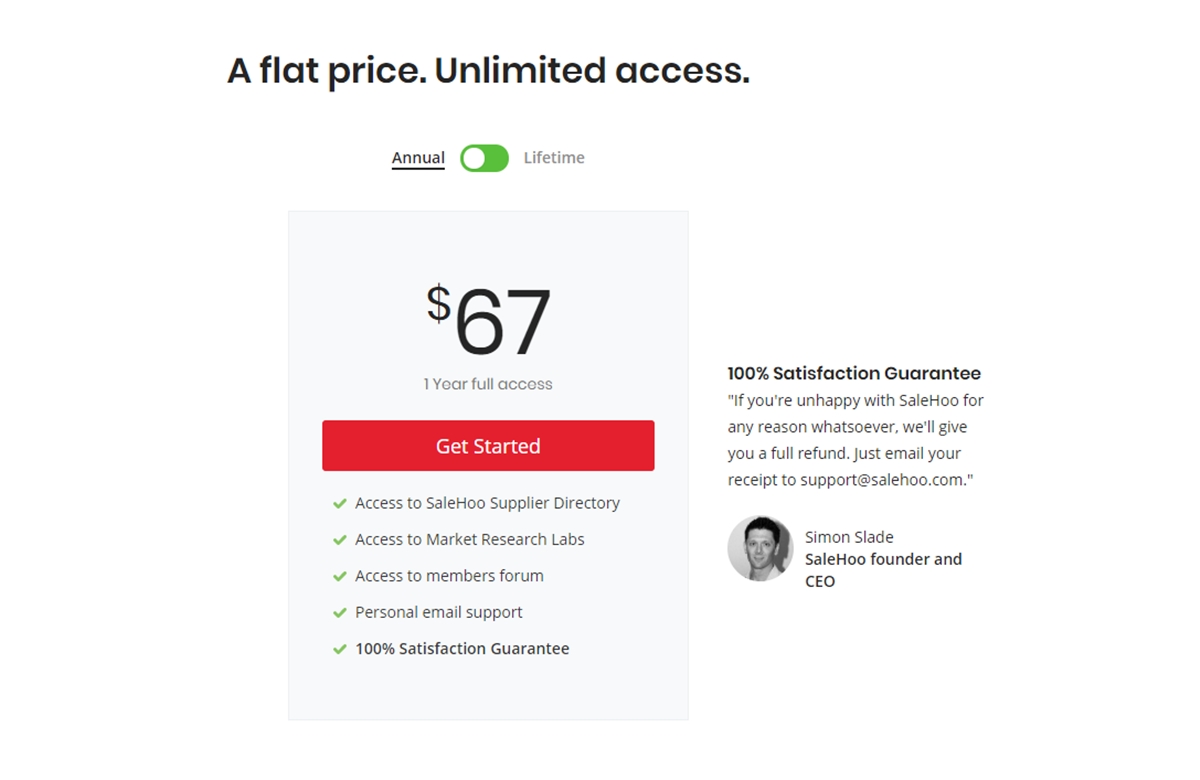Click the 100% Satisfaction Guarantee heading
This screenshot has height=780, width=1200.
pyautogui.click(x=854, y=373)
